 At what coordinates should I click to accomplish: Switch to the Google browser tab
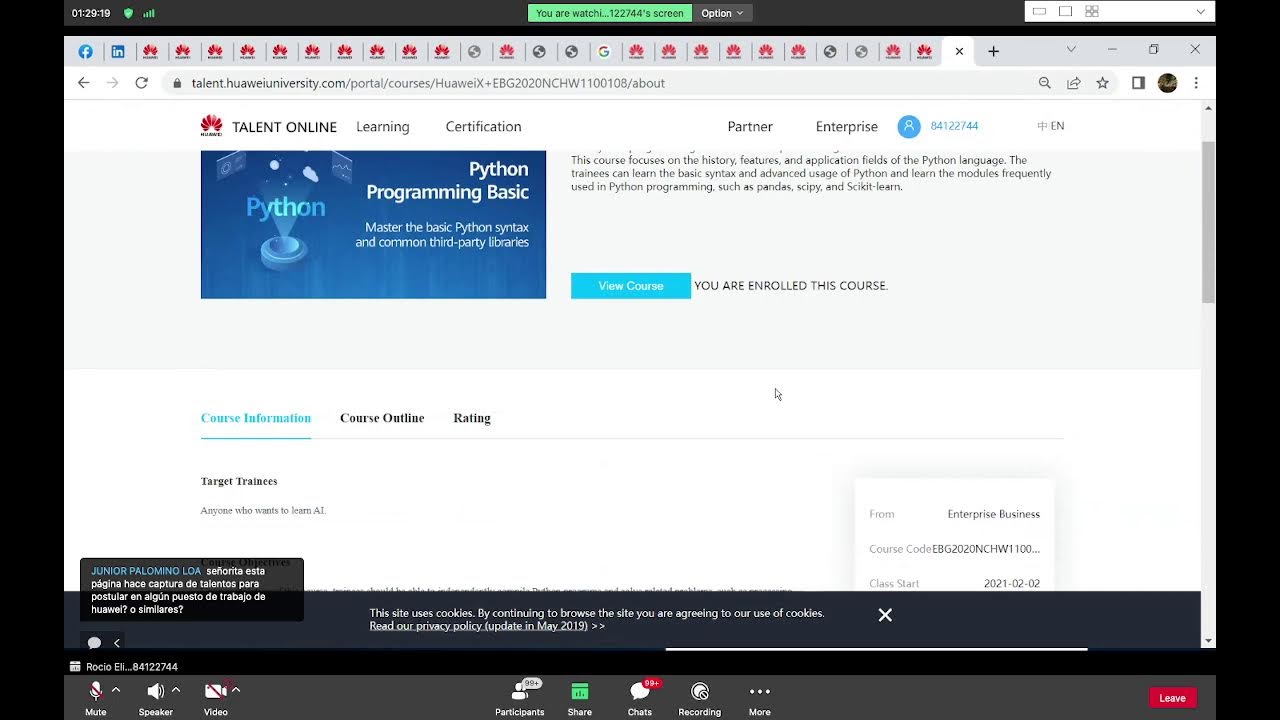pos(604,51)
